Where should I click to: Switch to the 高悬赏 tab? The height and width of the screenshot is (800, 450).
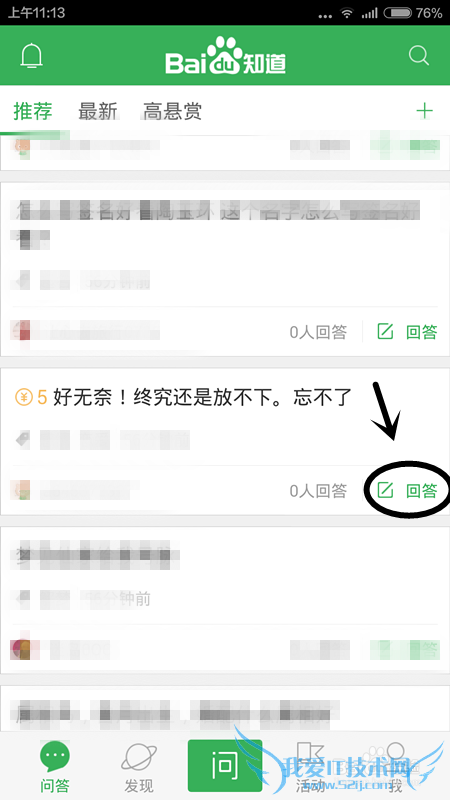(x=172, y=111)
